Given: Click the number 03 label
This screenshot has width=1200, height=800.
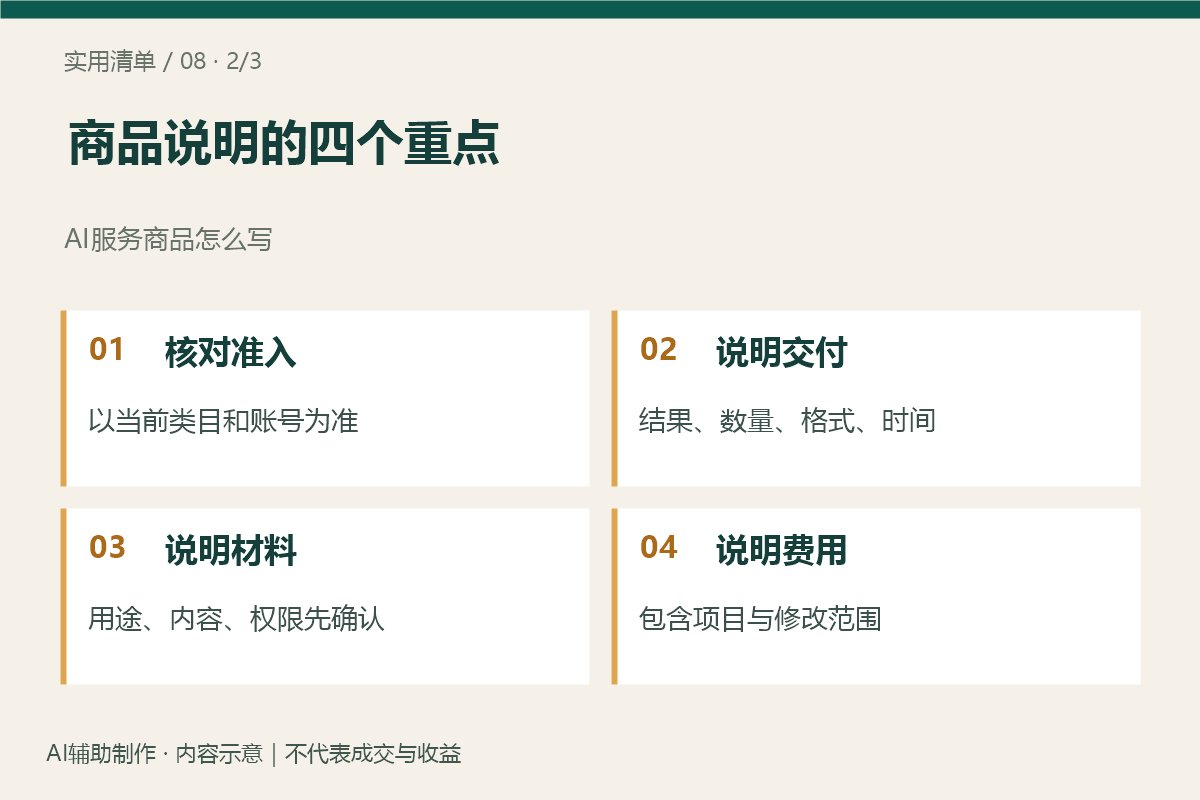Looking at the screenshot, I should [107, 548].
